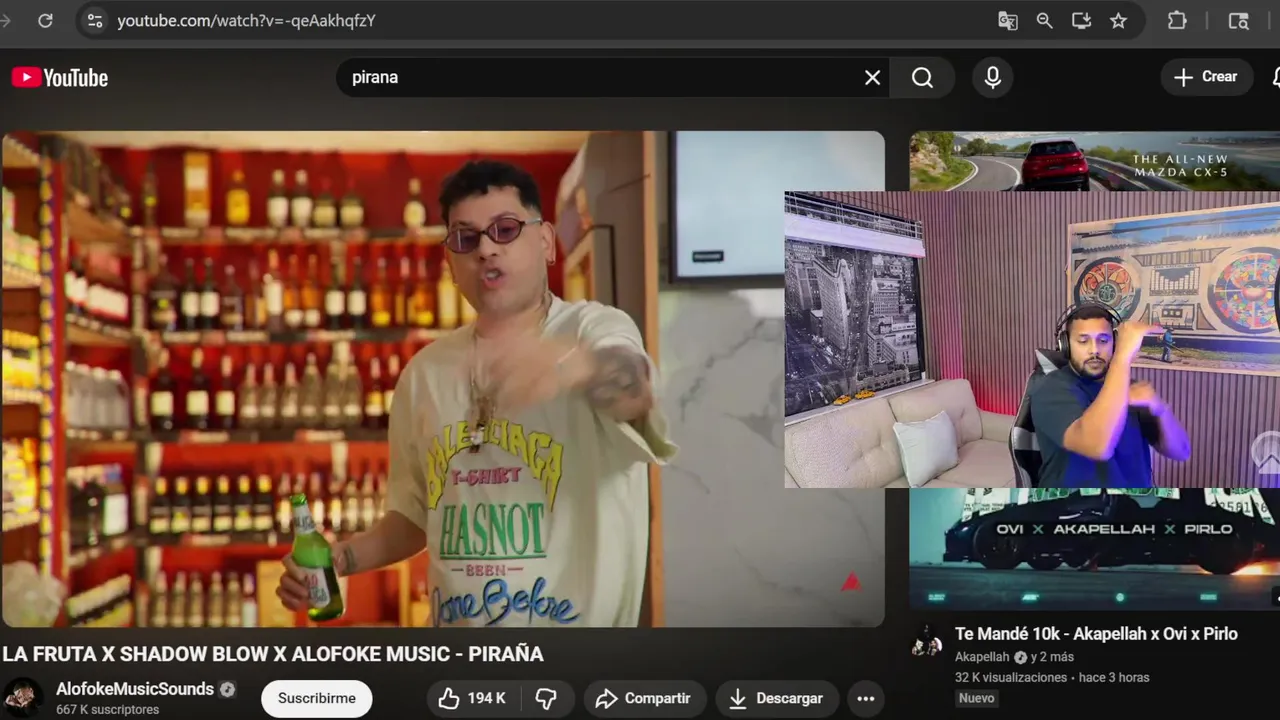1280x720 pixels.
Task: Open site information icon in address bar
Action: pos(94,20)
